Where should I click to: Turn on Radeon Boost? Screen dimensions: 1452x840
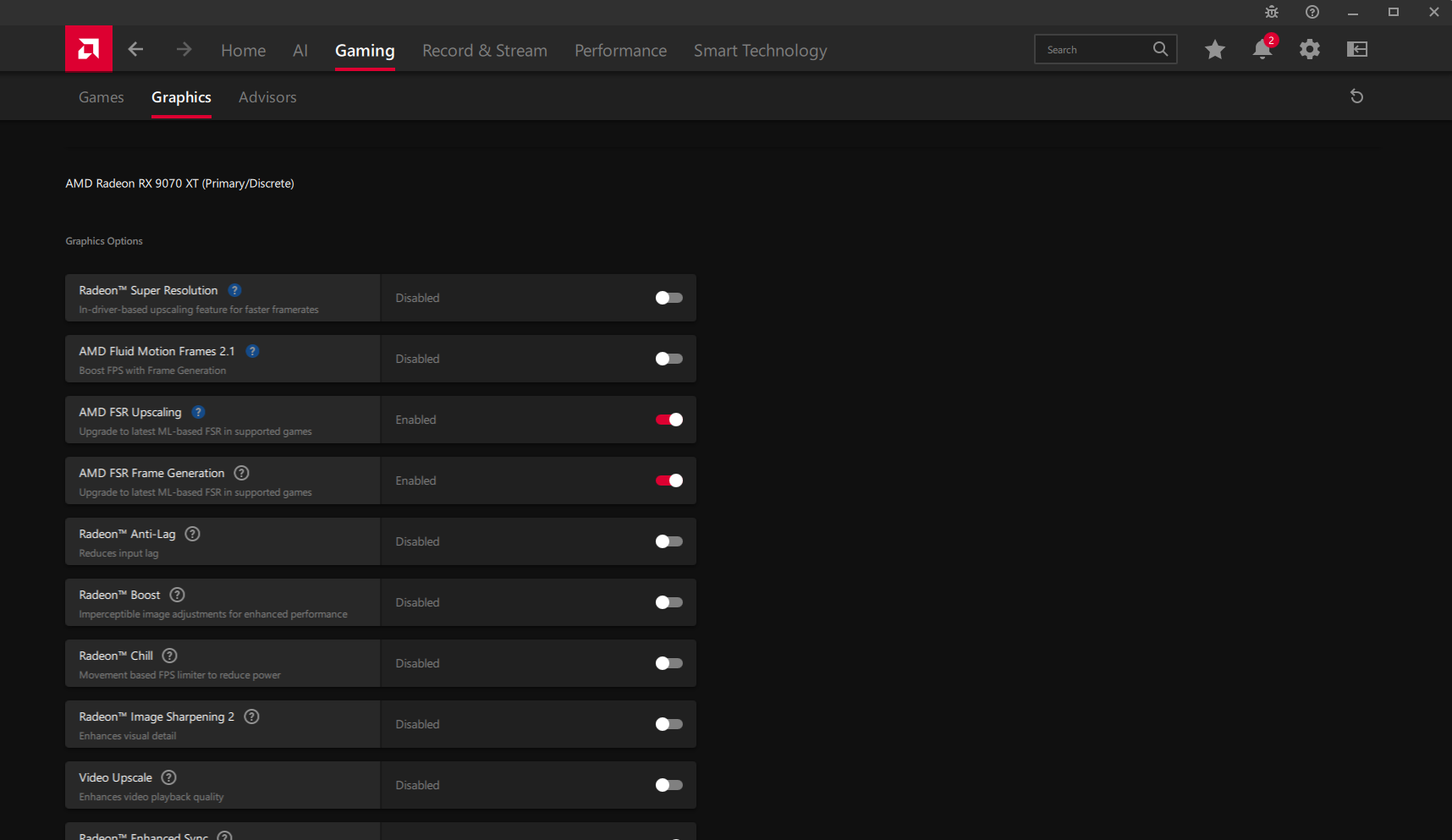click(x=668, y=602)
